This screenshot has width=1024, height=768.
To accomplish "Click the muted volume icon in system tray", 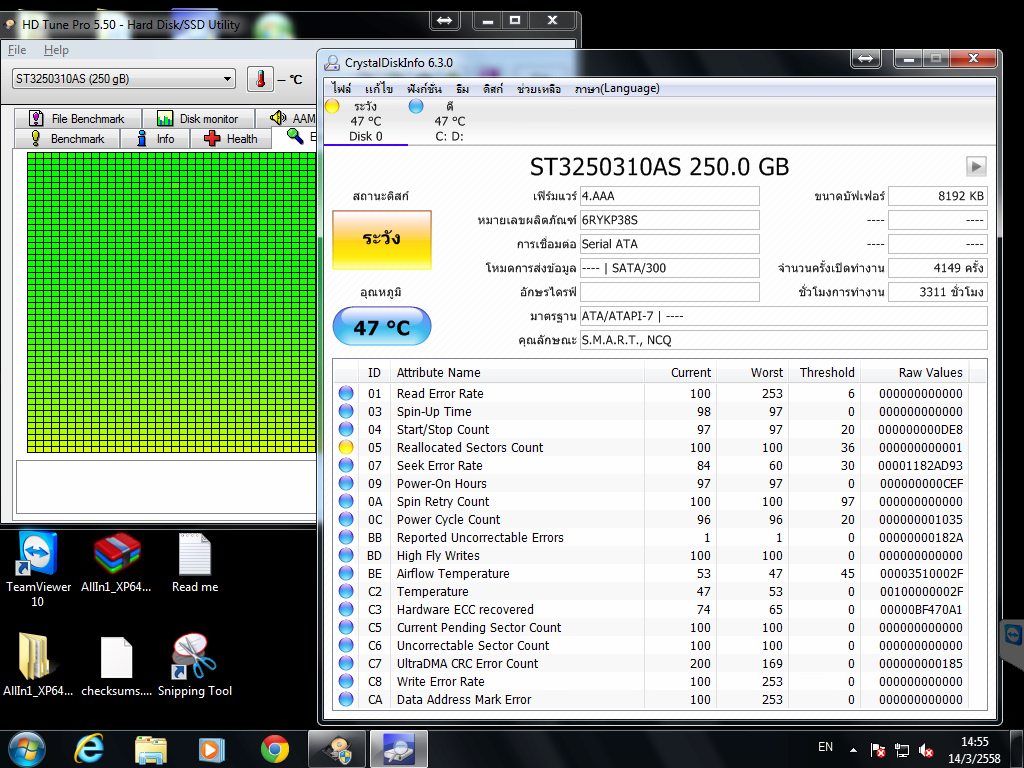I will [925, 750].
